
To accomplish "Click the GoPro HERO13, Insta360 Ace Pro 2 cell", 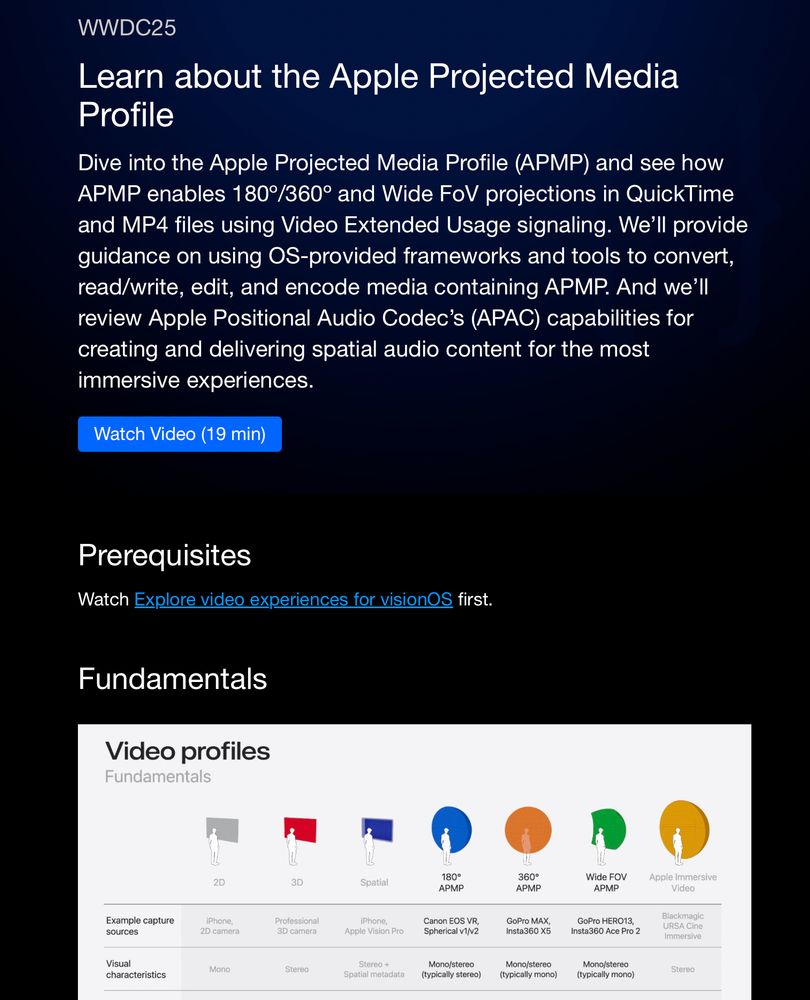I will pos(605,926).
